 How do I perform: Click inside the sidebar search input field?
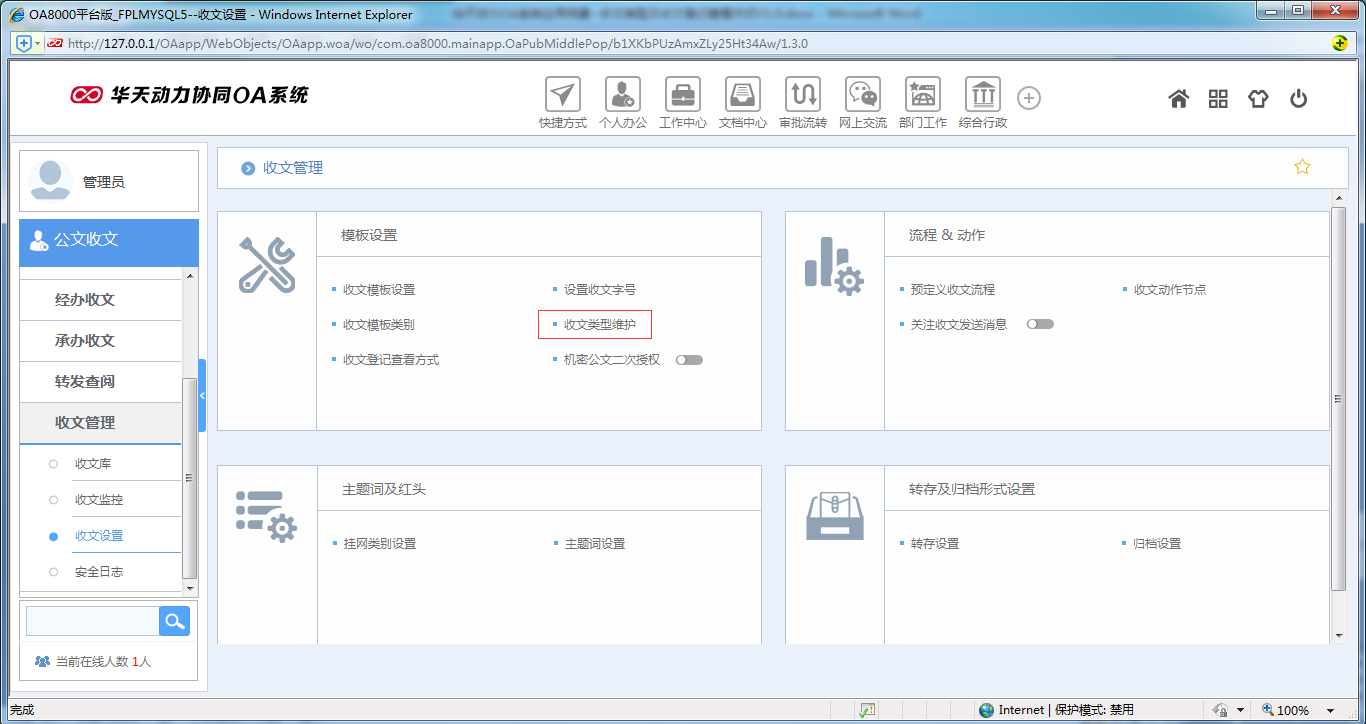92,620
